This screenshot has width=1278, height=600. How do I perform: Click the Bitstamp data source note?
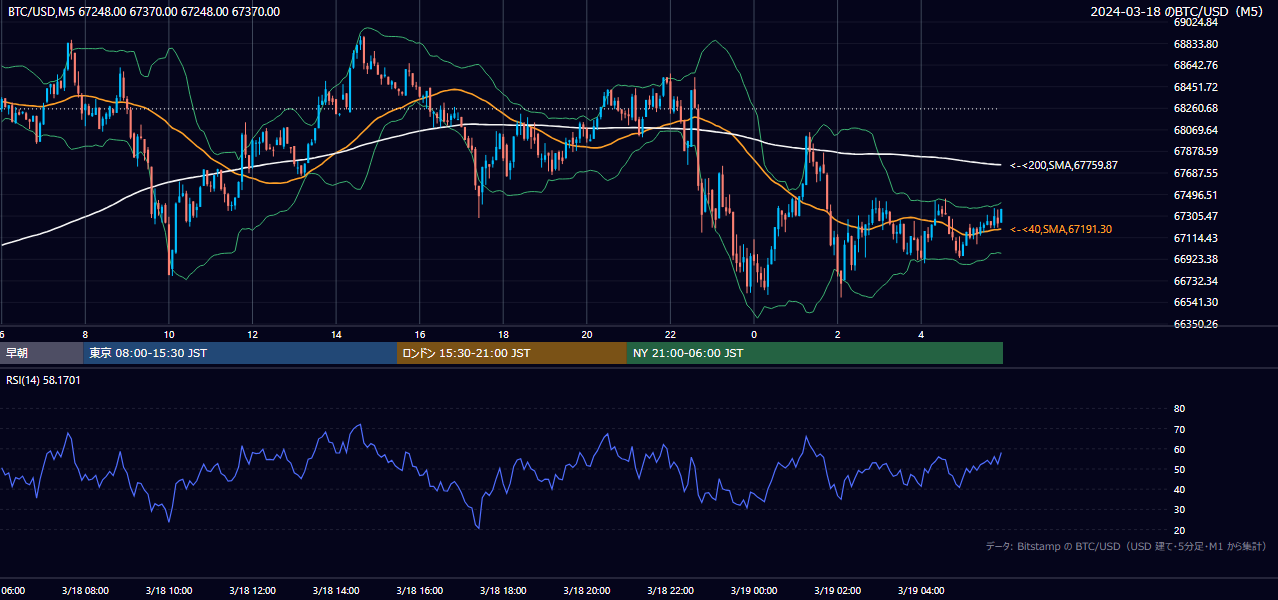pyautogui.click(x=1126, y=547)
